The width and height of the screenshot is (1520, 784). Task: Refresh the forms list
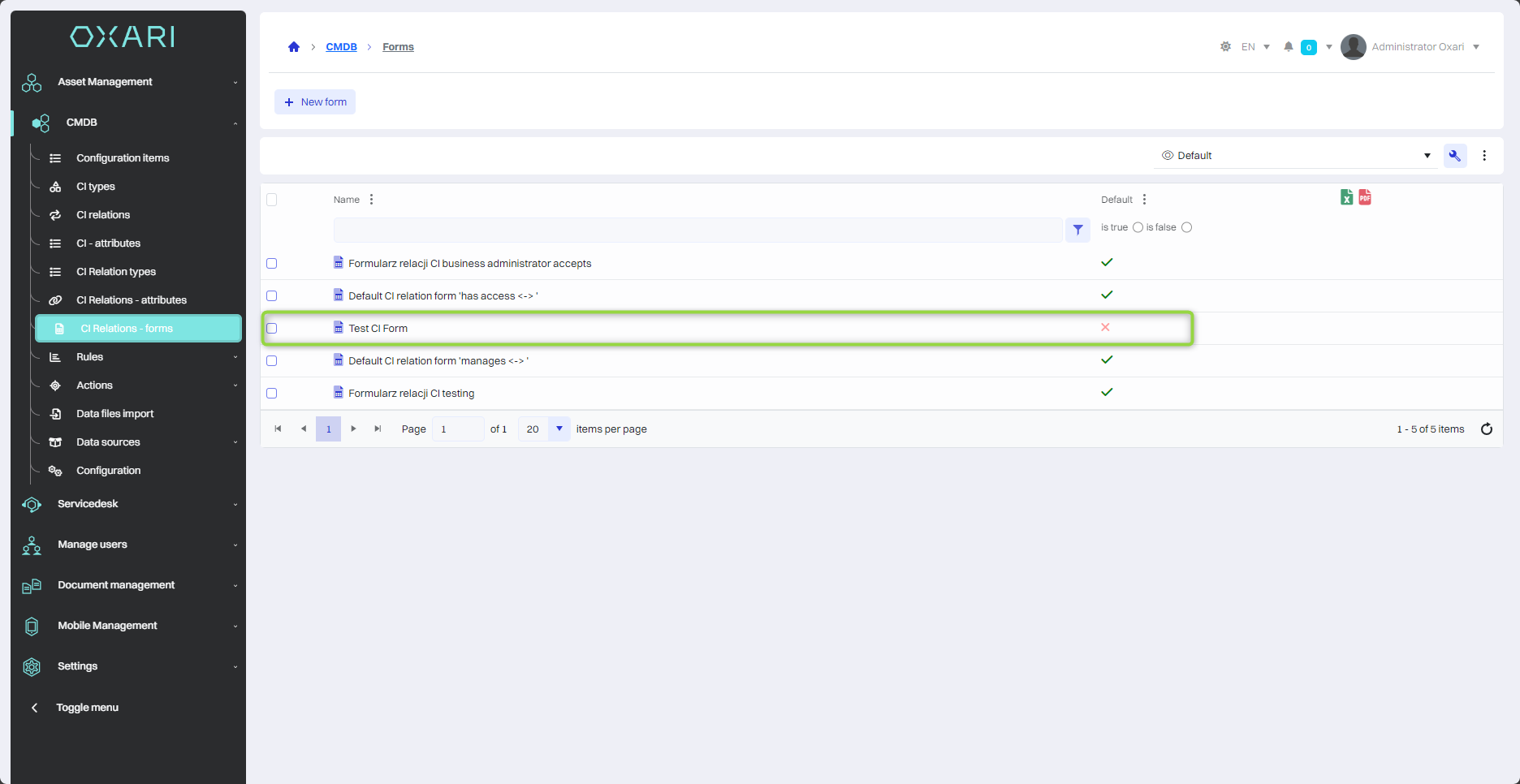1486,429
